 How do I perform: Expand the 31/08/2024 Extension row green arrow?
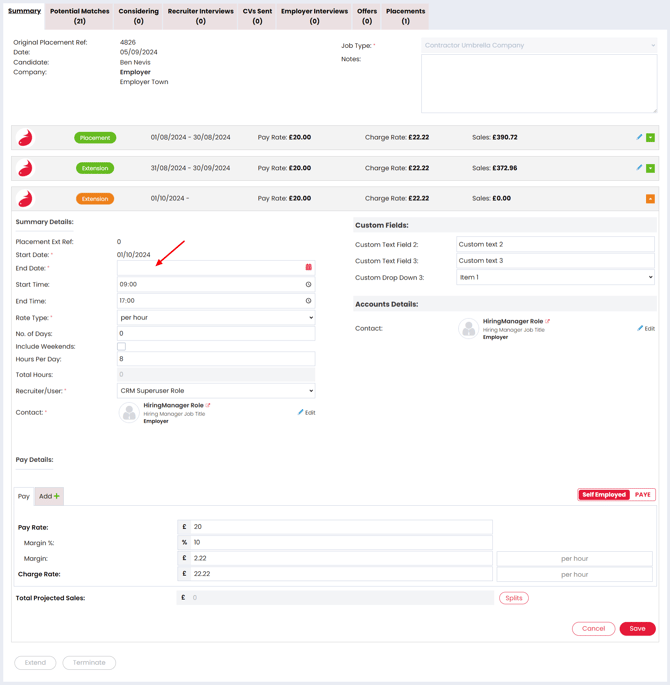coord(650,168)
